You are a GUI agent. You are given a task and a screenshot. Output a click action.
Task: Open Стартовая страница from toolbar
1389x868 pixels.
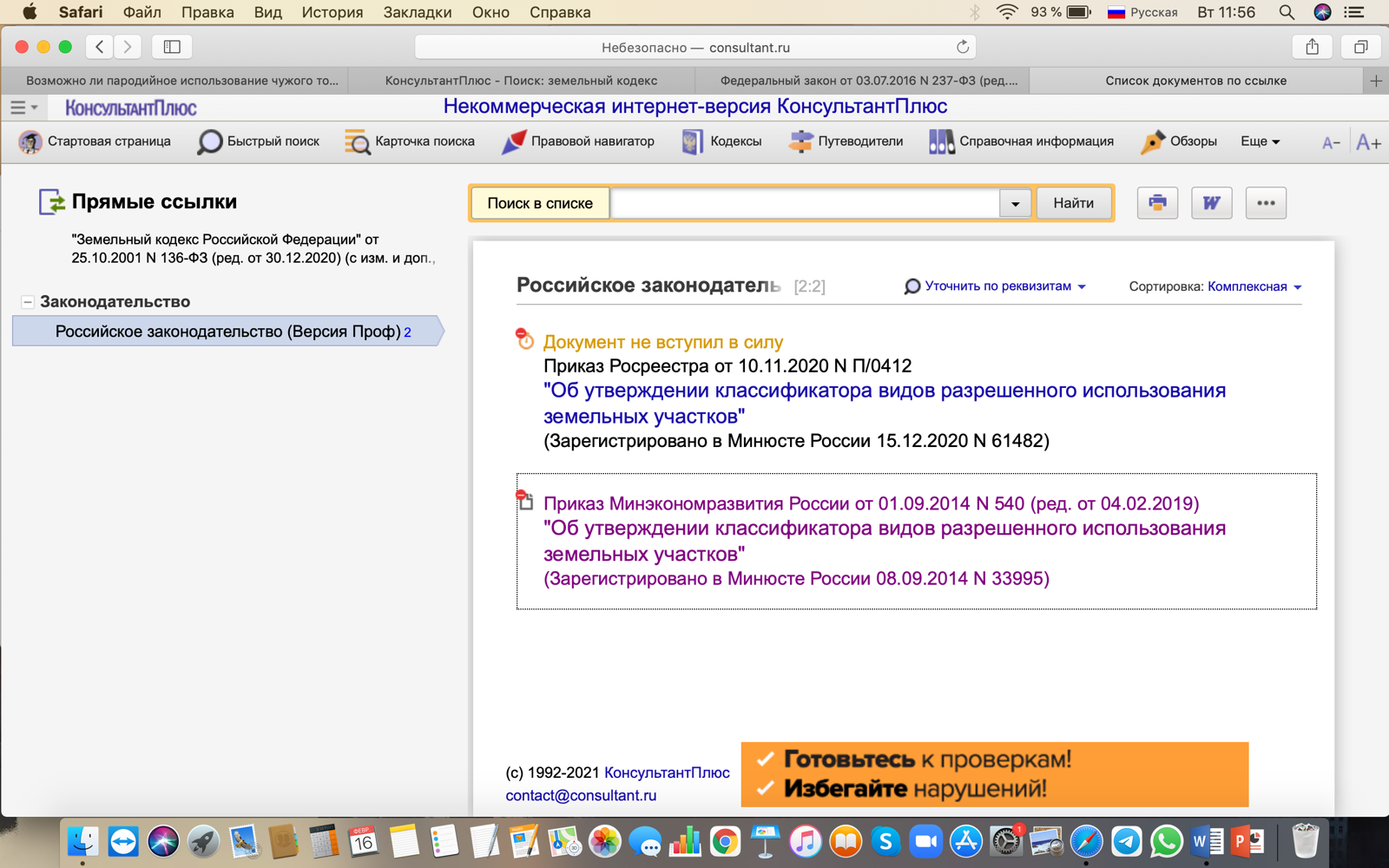coord(95,141)
